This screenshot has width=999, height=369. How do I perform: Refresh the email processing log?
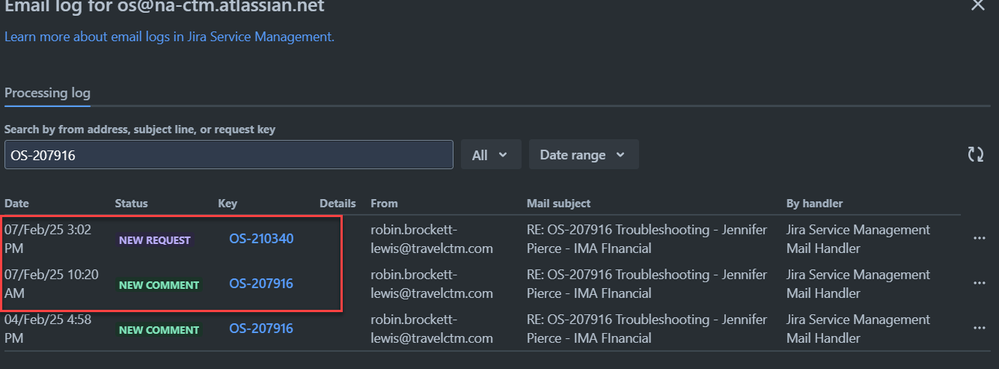[975, 154]
